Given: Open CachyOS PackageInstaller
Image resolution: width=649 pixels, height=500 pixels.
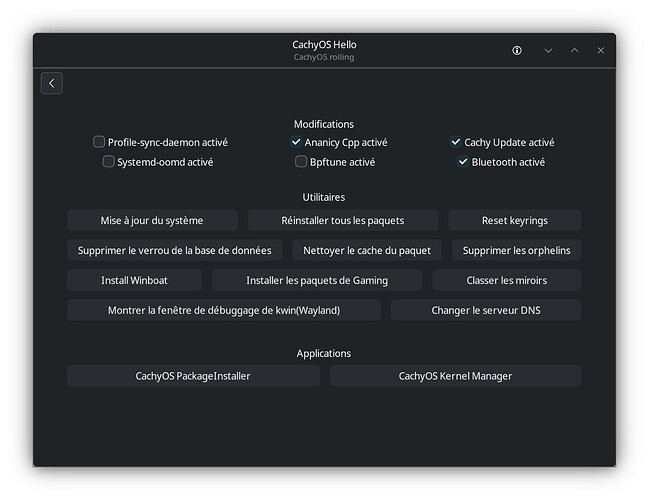Looking at the screenshot, I should coord(193,376).
